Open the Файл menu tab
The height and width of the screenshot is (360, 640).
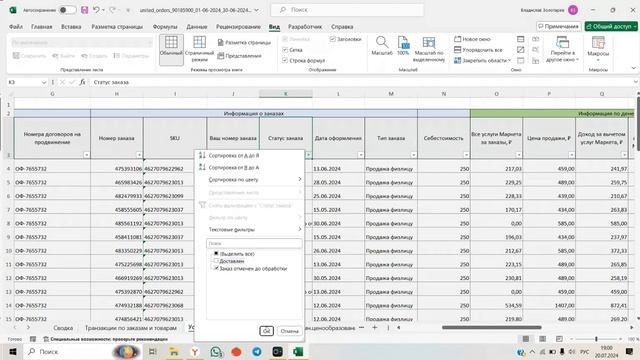coord(16,27)
